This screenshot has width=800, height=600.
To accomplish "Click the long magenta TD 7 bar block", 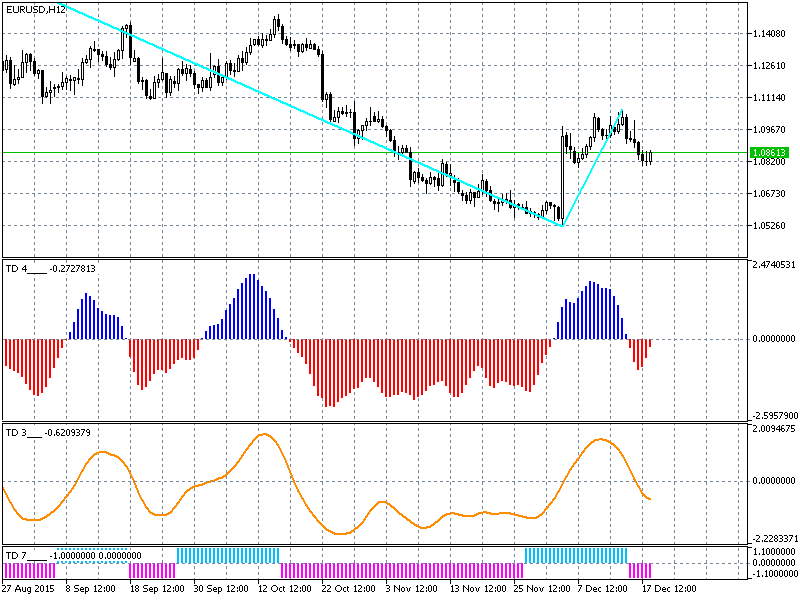I will tap(400, 570).
